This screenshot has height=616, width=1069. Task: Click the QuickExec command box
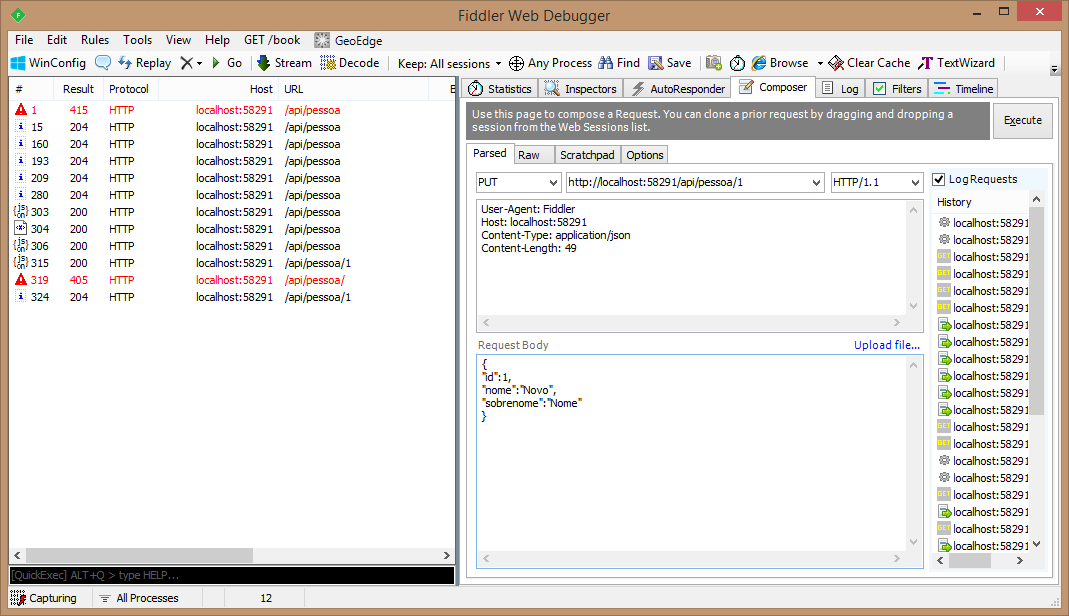[x=232, y=575]
